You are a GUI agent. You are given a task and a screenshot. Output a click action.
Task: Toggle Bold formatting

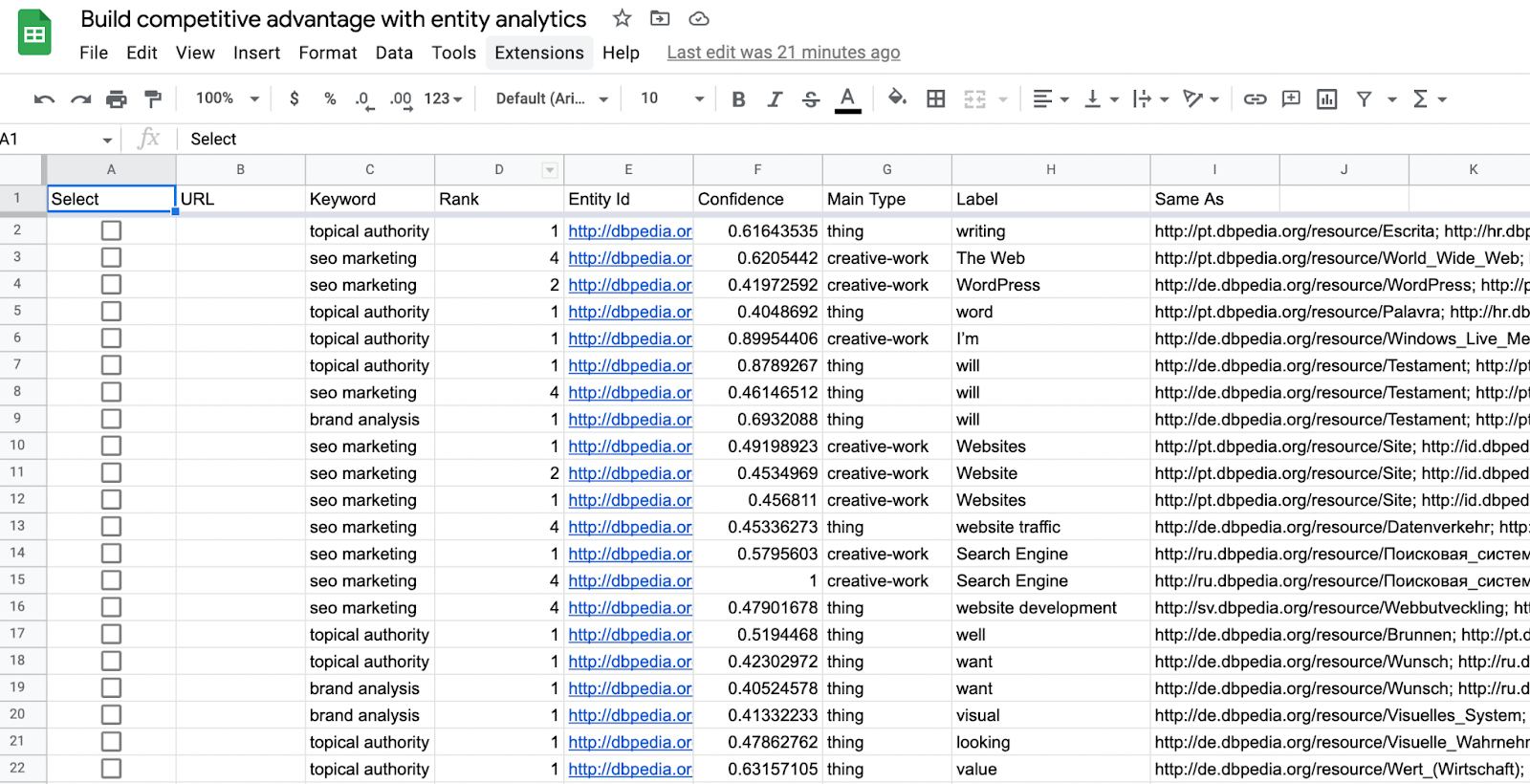click(x=738, y=98)
